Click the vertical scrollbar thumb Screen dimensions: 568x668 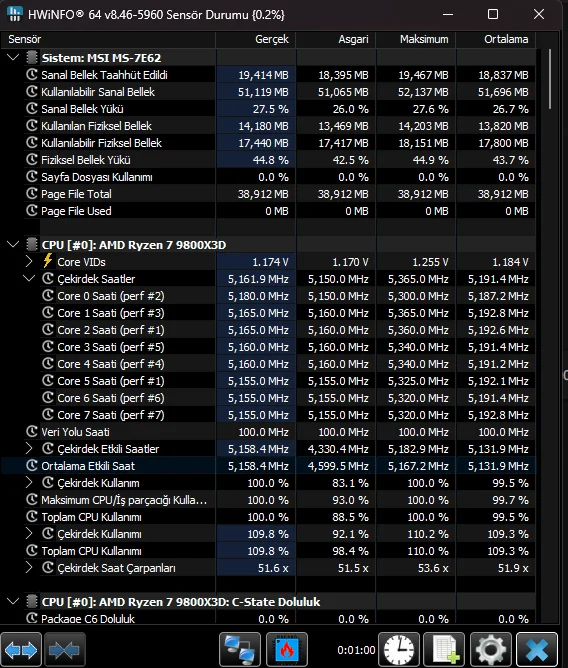(550, 79)
